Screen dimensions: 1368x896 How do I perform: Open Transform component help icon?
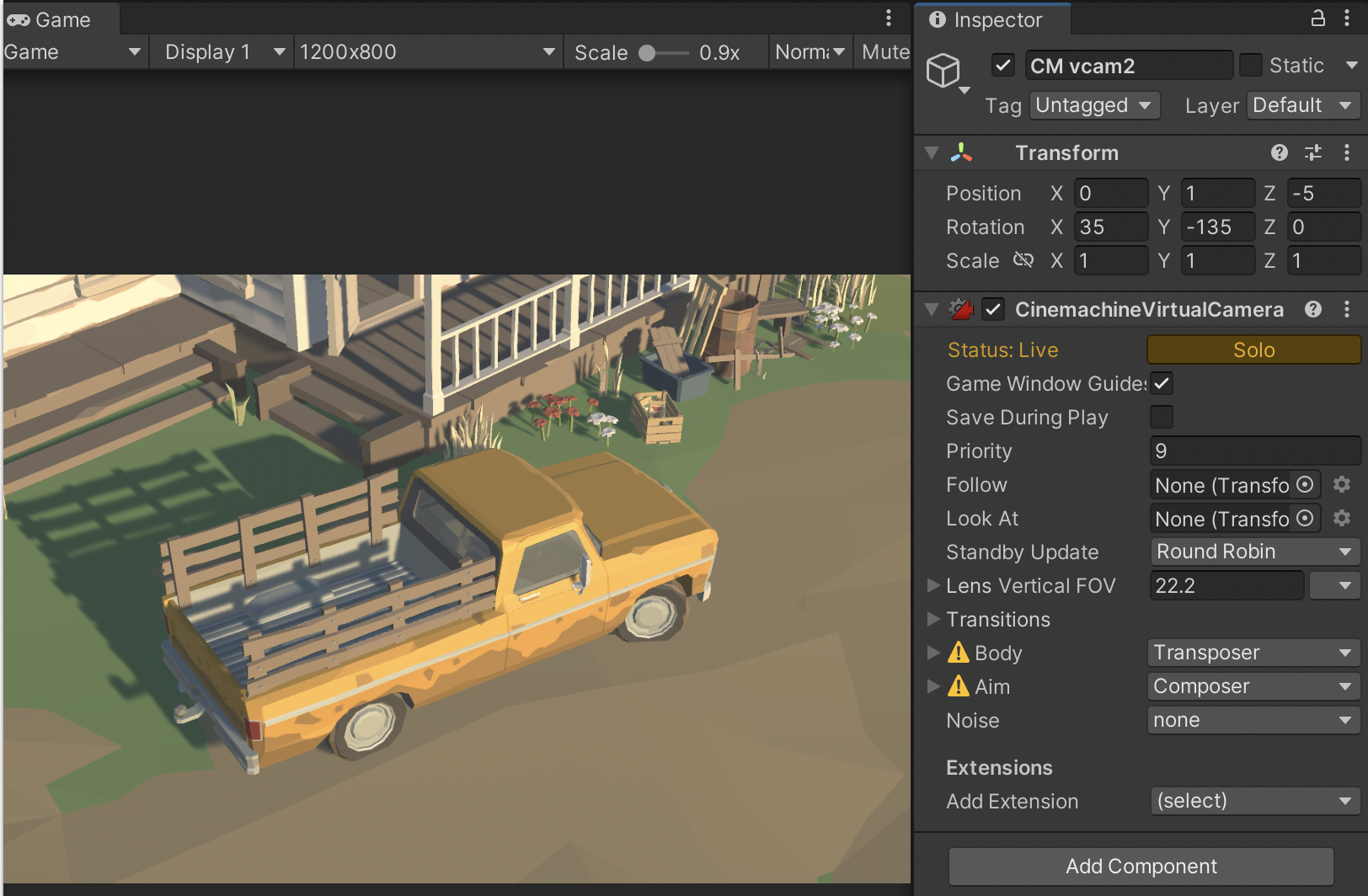pyautogui.click(x=1280, y=152)
